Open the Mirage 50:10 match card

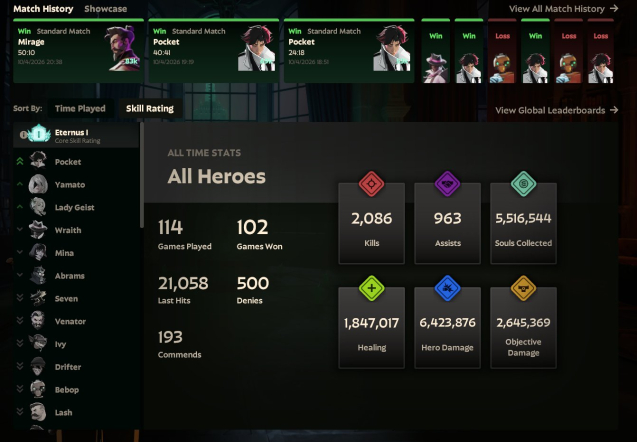coord(78,51)
